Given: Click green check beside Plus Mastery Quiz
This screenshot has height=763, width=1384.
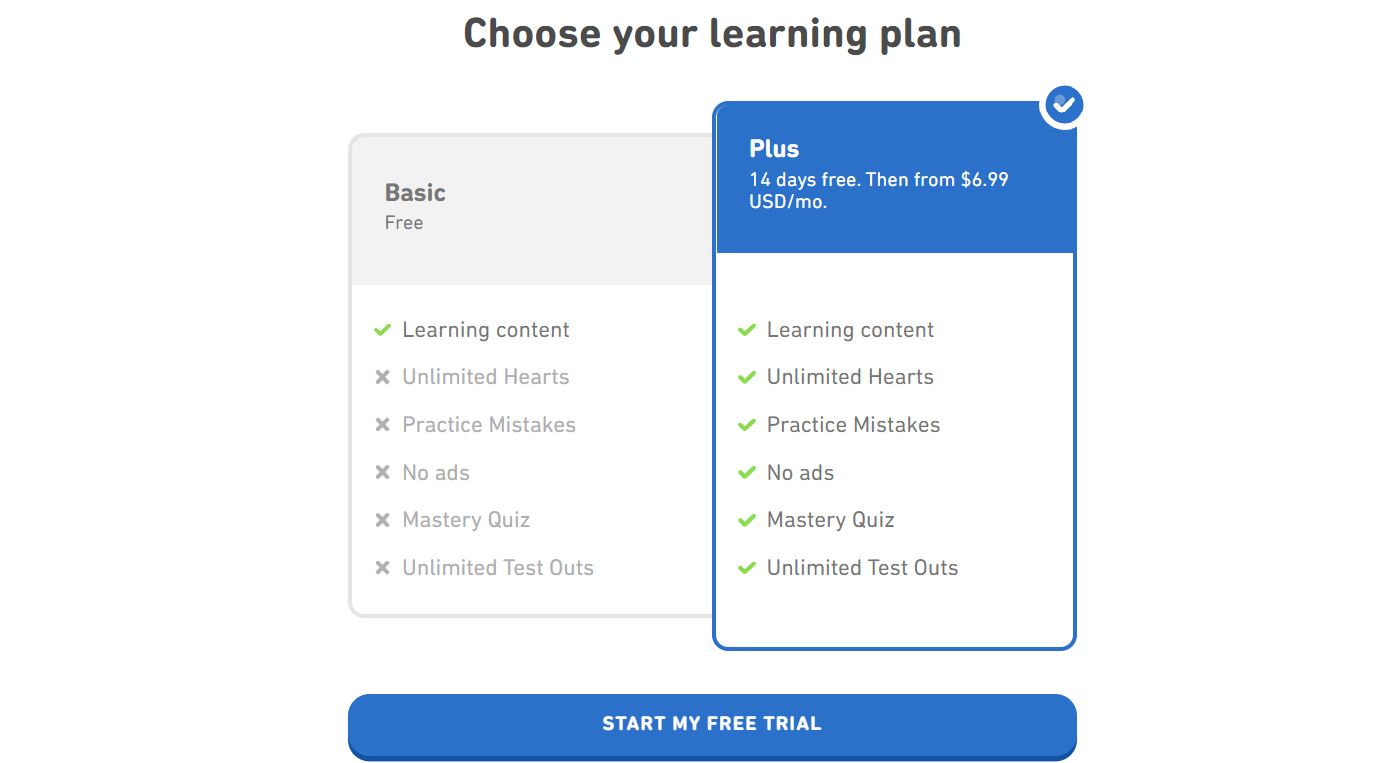Looking at the screenshot, I should tap(746, 520).
